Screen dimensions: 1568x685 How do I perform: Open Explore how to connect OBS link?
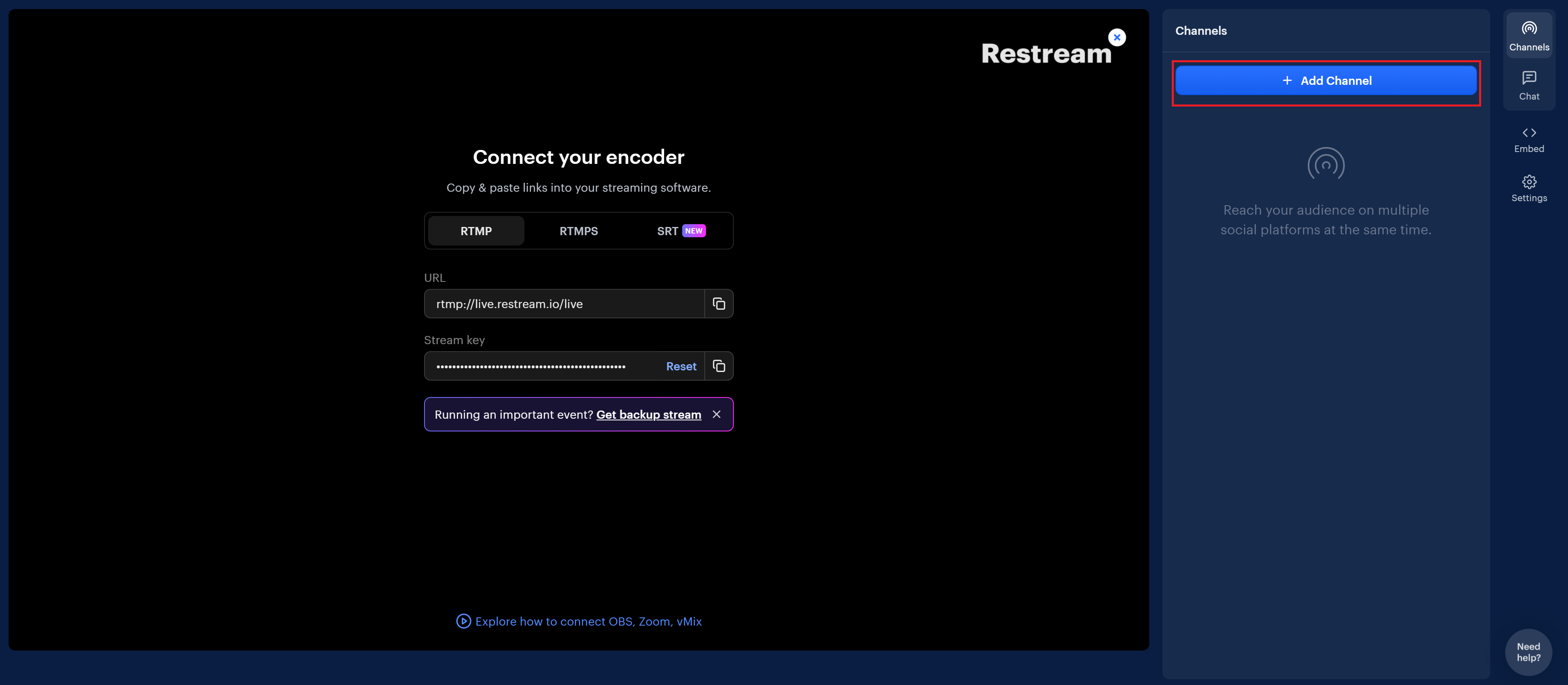(588, 621)
